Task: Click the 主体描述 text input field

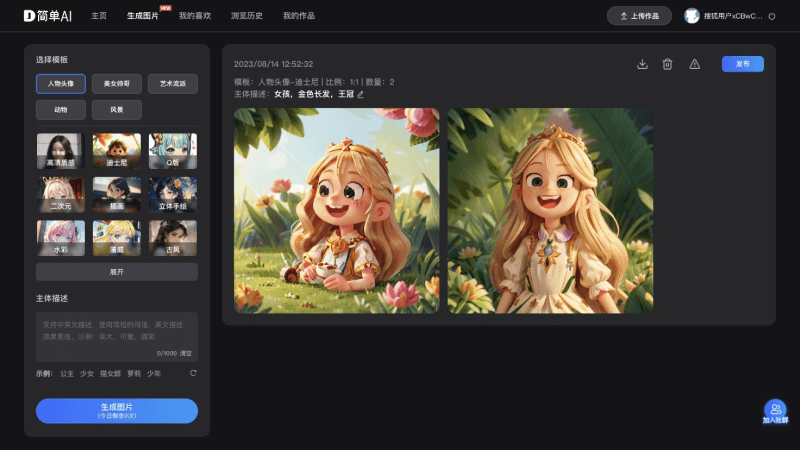Action: [x=117, y=333]
